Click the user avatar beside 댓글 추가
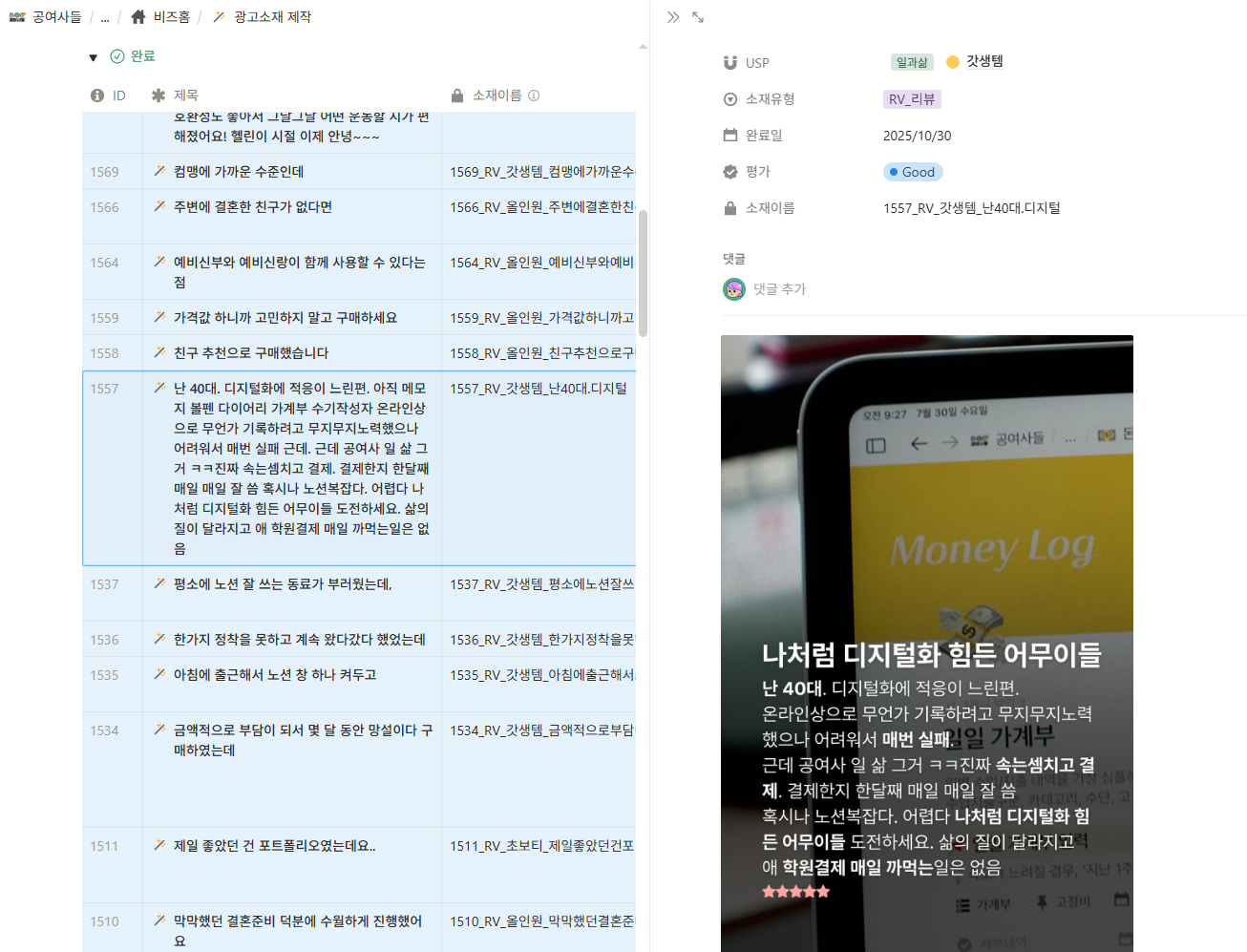 [734, 289]
